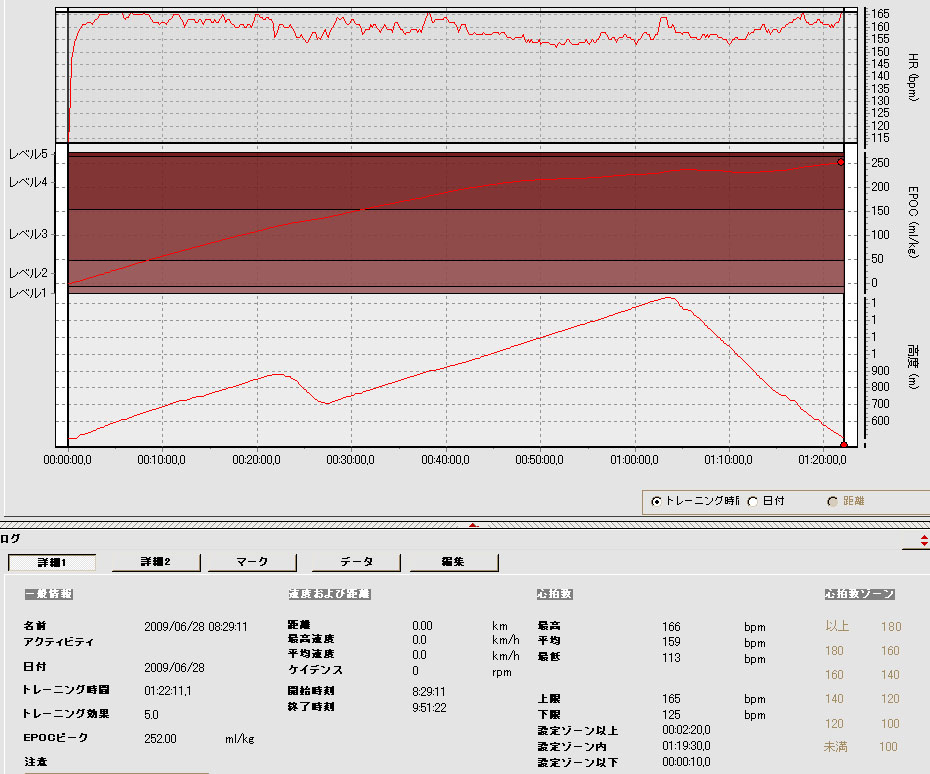This screenshot has width=930, height=774.
Task: Click the 01:00:00,0 time axis label
Action: (x=635, y=460)
